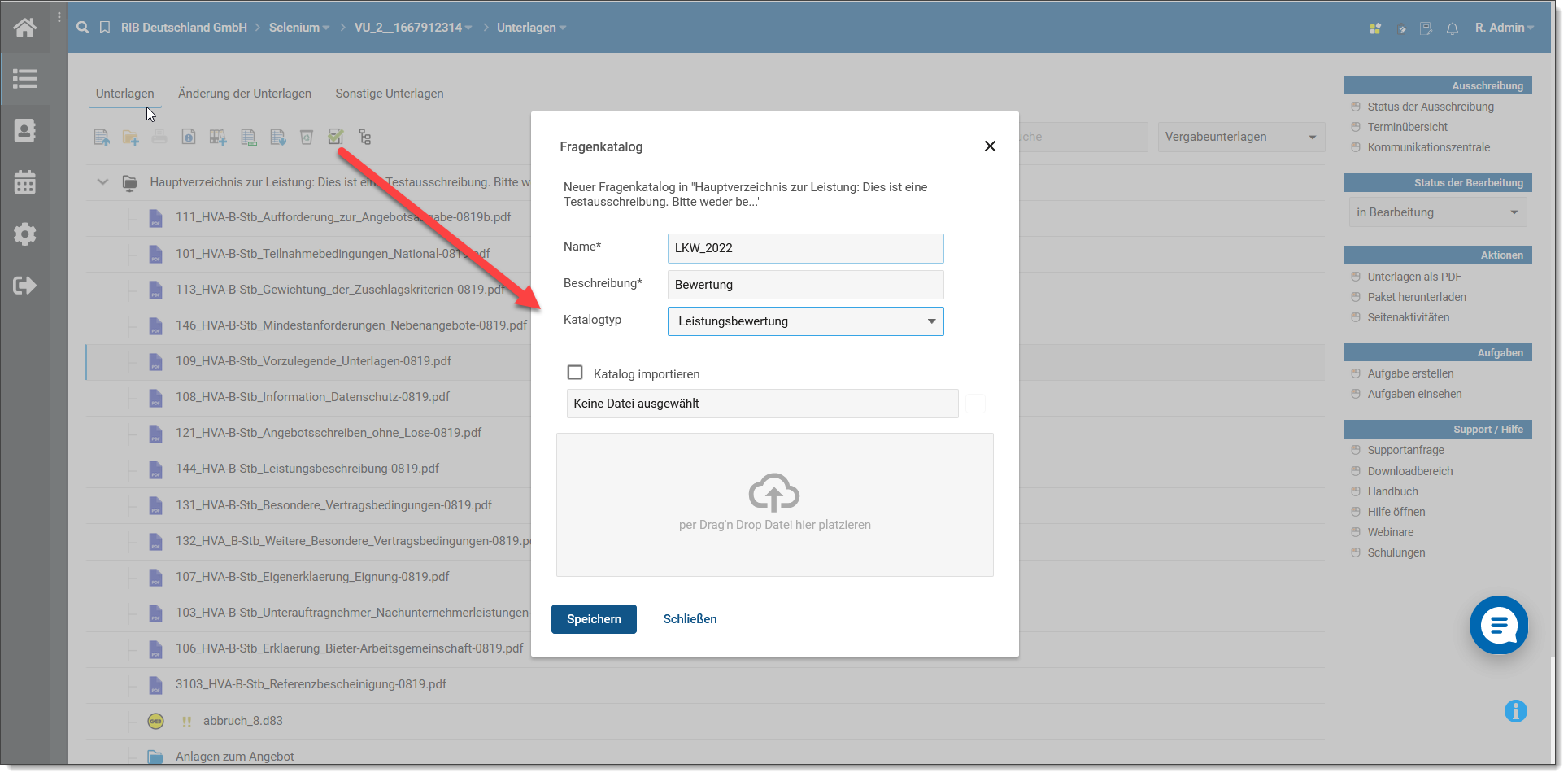Image resolution: width=1568 pixels, height=777 pixels.
Task: Click the document download toolbar icon
Action: coord(278,138)
